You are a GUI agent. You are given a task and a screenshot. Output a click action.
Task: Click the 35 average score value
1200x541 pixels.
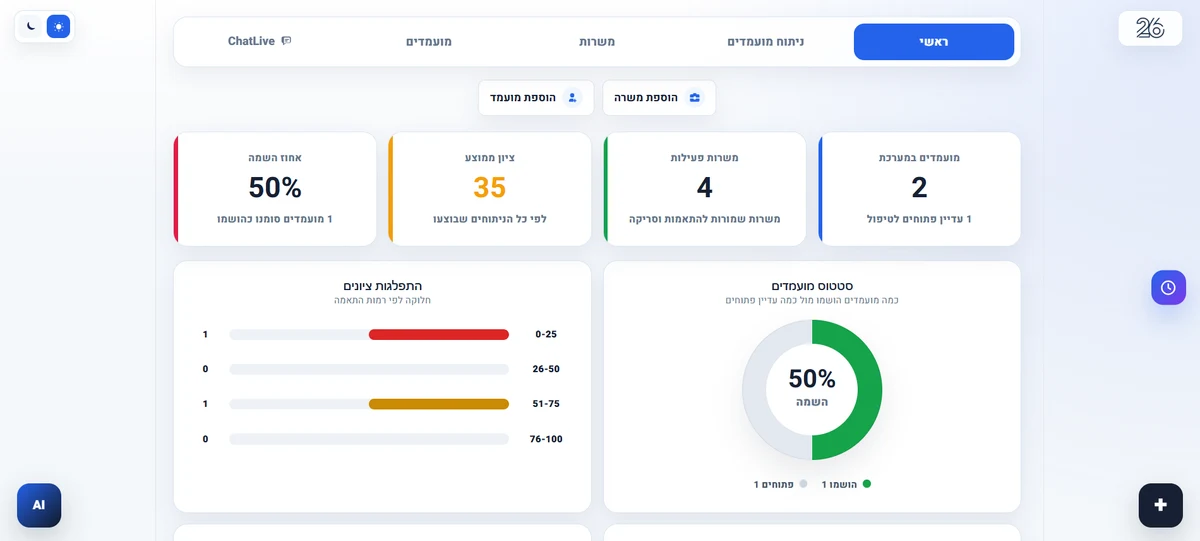490,187
